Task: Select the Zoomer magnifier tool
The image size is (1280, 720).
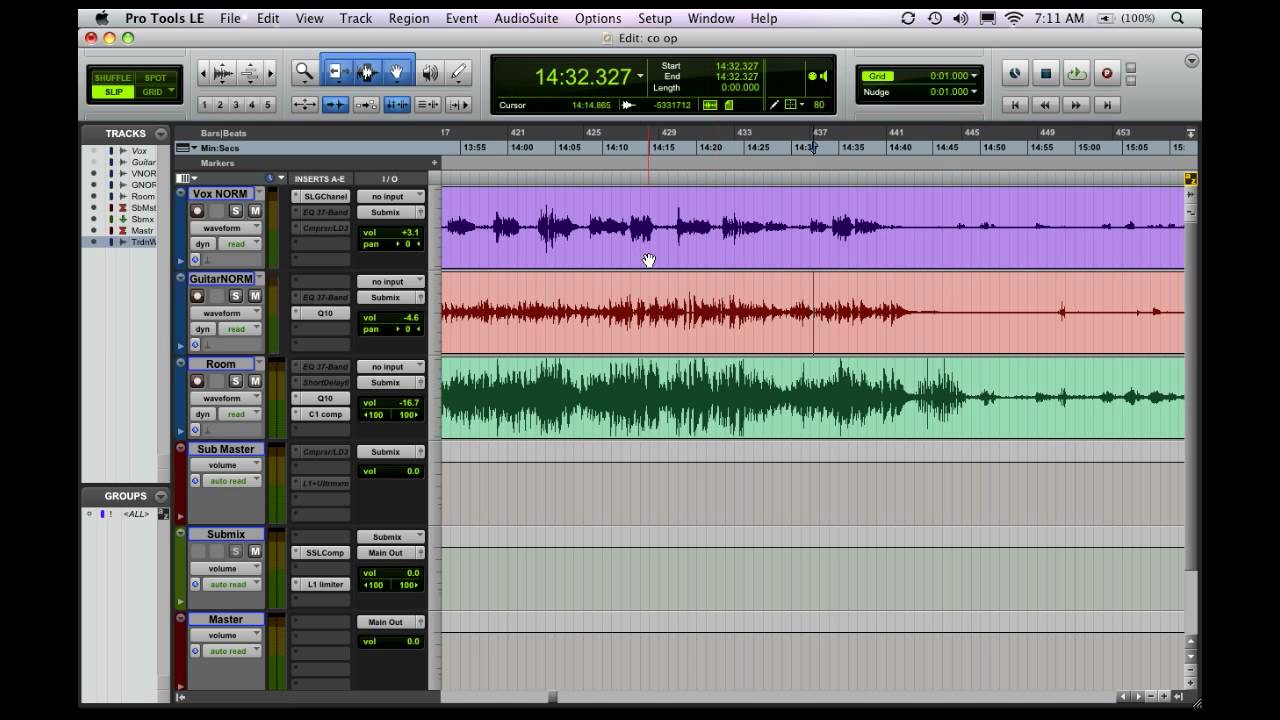Action: click(304, 72)
